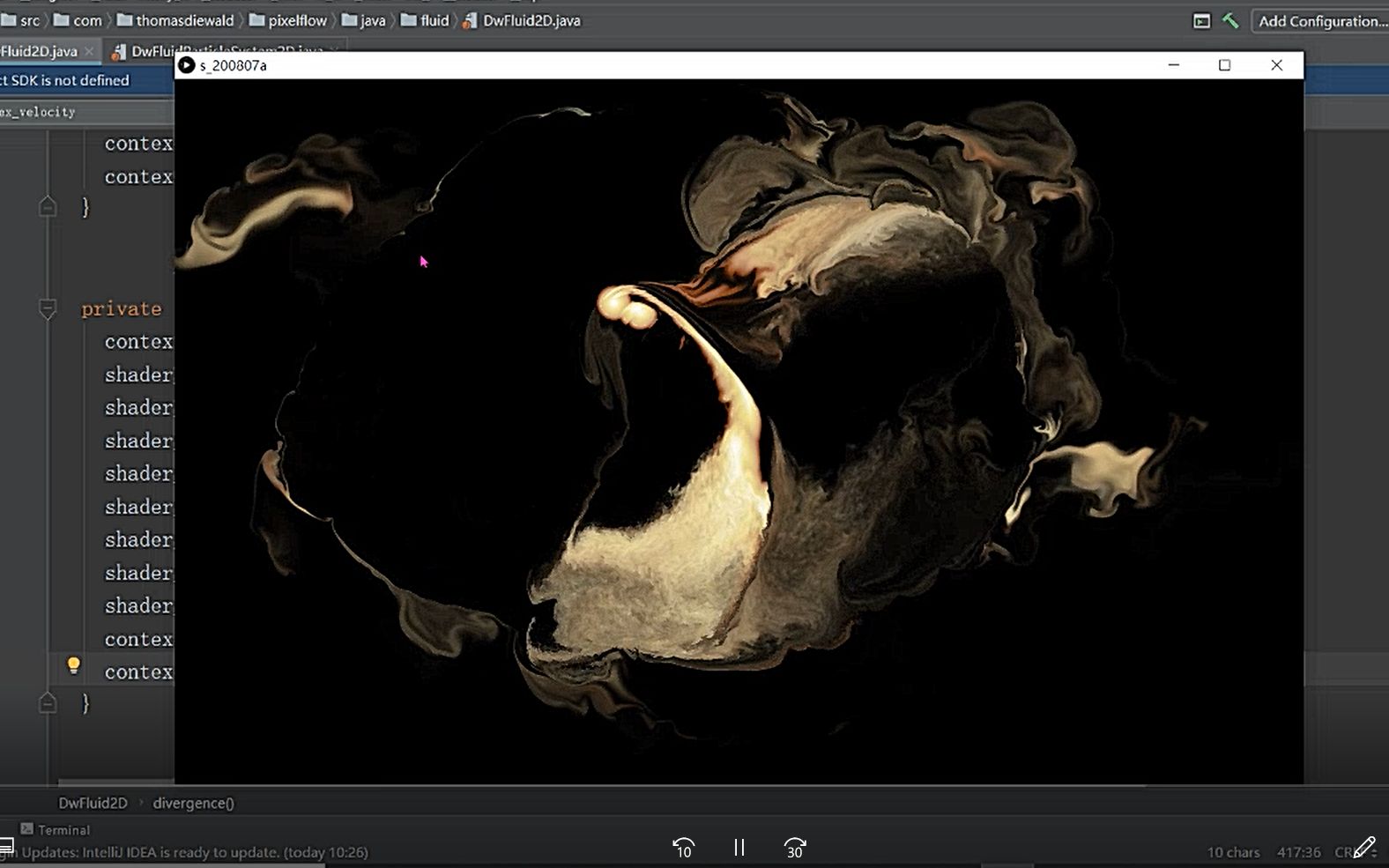The height and width of the screenshot is (868, 1389).
Task: Rewind the video 10 seconds
Action: point(683,848)
